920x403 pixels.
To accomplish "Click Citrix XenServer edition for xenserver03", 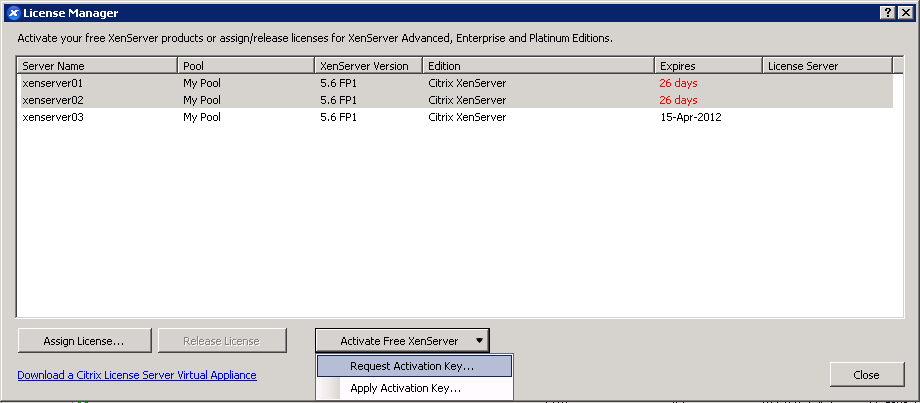I will click(x=467, y=117).
